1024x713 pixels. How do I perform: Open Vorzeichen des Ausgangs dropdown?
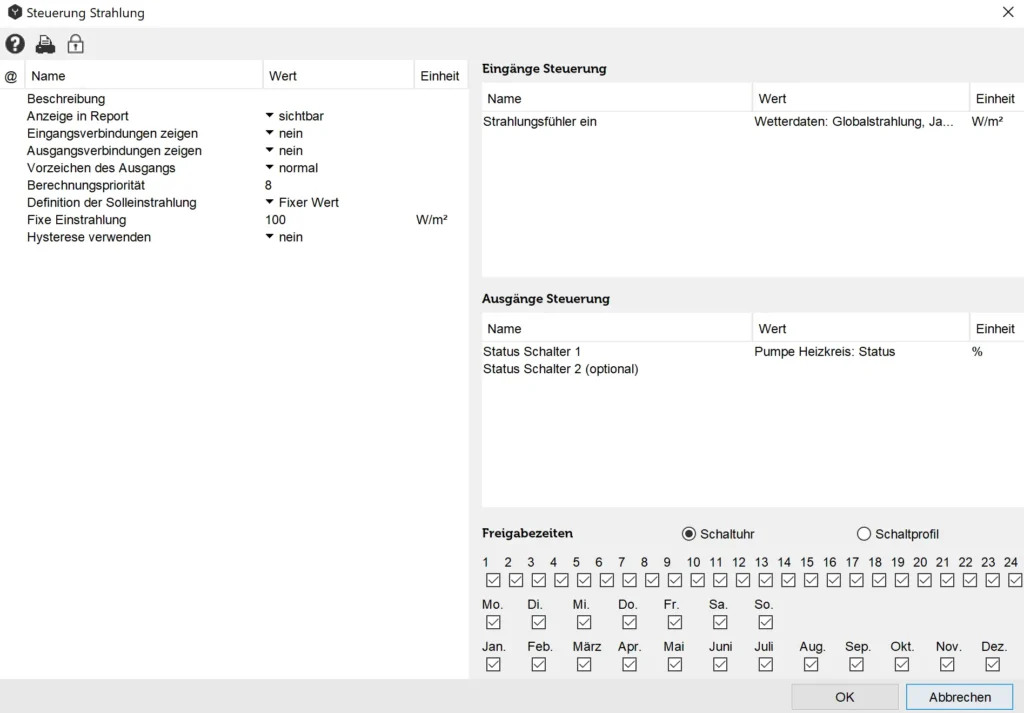pos(270,168)
